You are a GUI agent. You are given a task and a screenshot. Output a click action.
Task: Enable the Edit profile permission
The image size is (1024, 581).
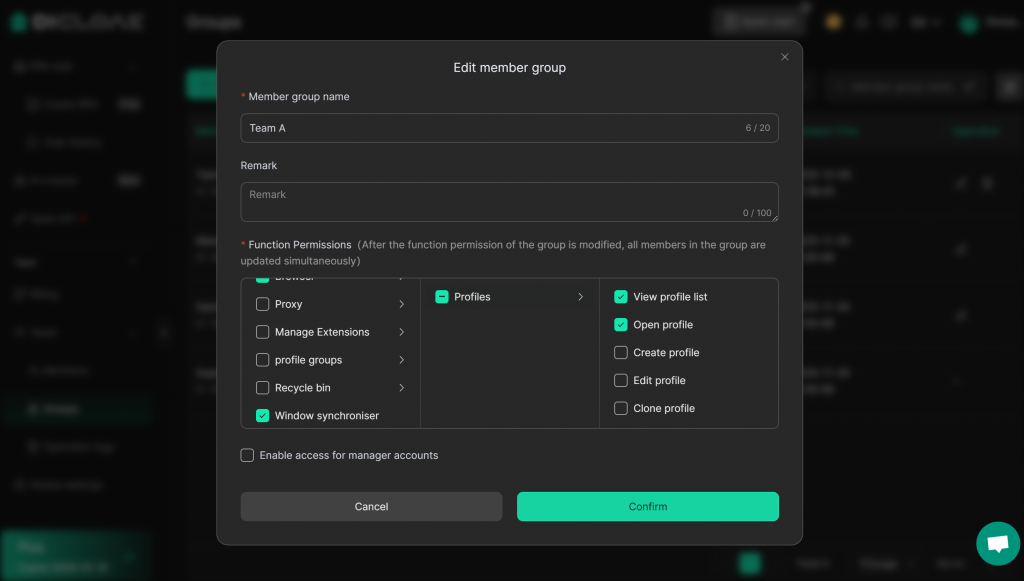621,381
